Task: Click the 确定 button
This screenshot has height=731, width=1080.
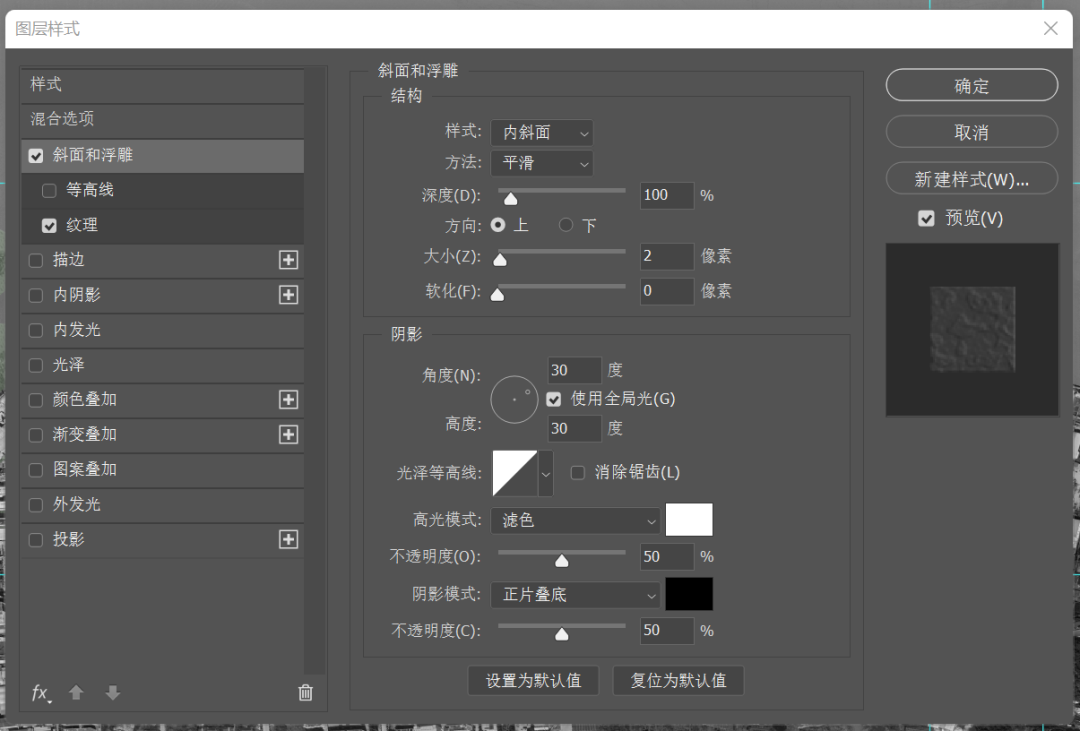Action: (971, 86)
